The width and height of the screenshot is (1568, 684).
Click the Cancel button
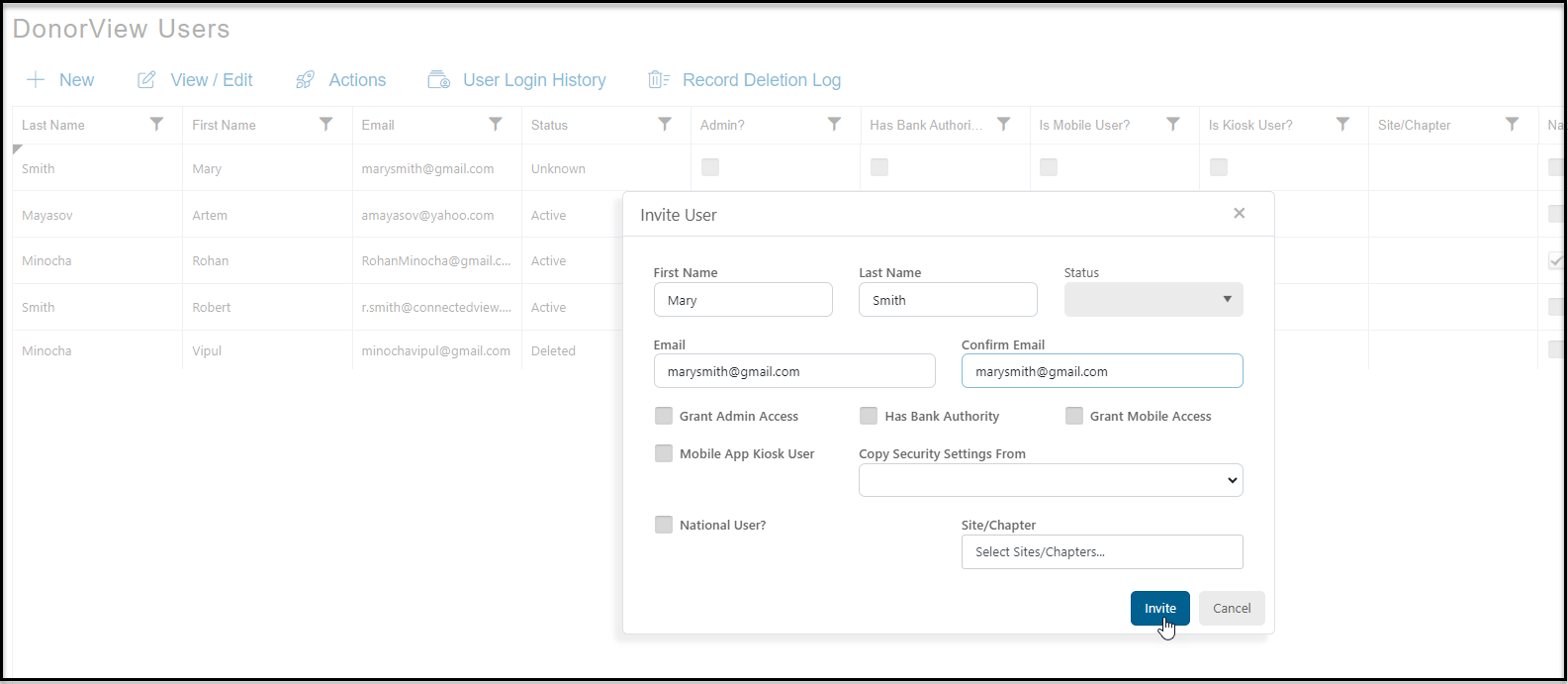coord(1232,609)
